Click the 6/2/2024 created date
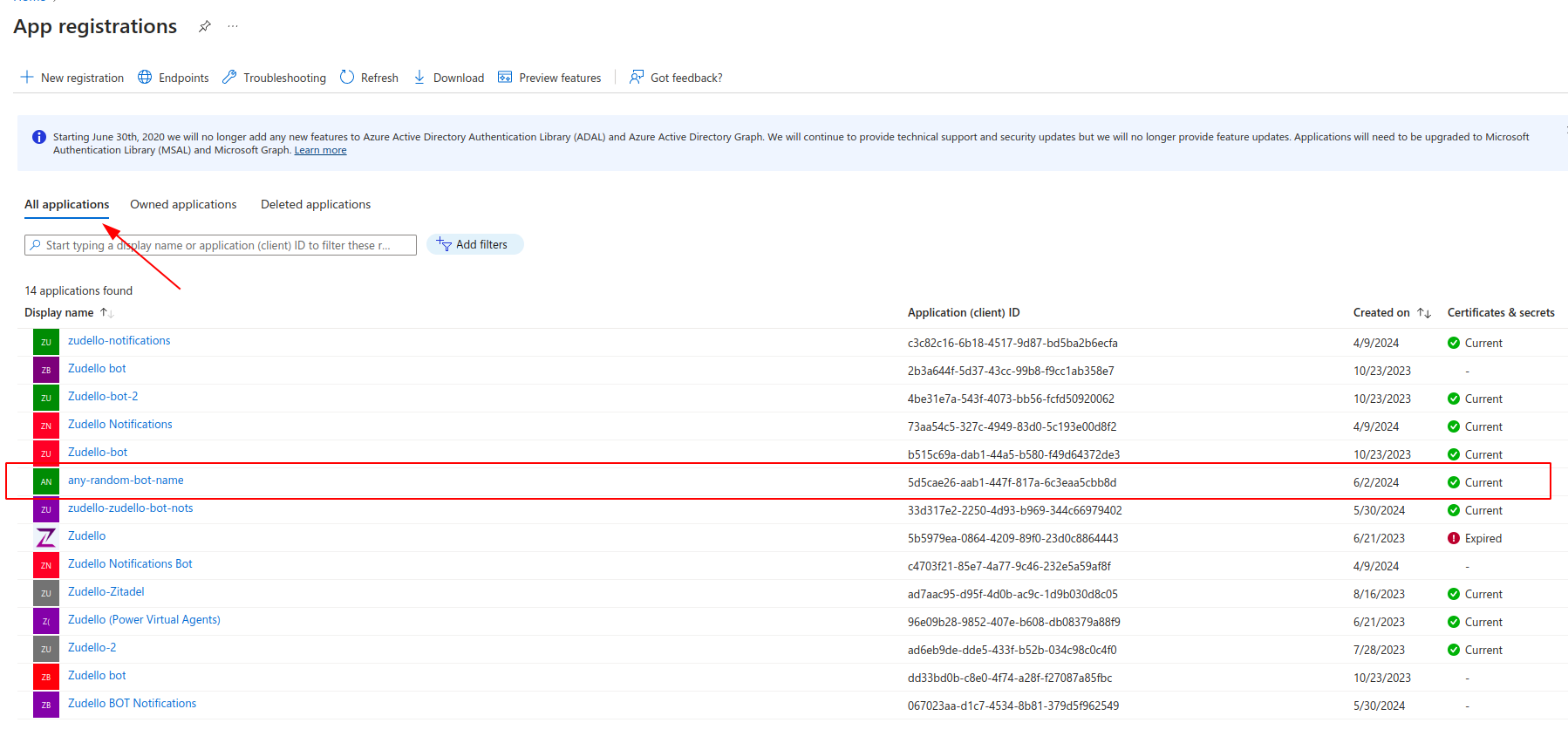 tap(1376, 482)
